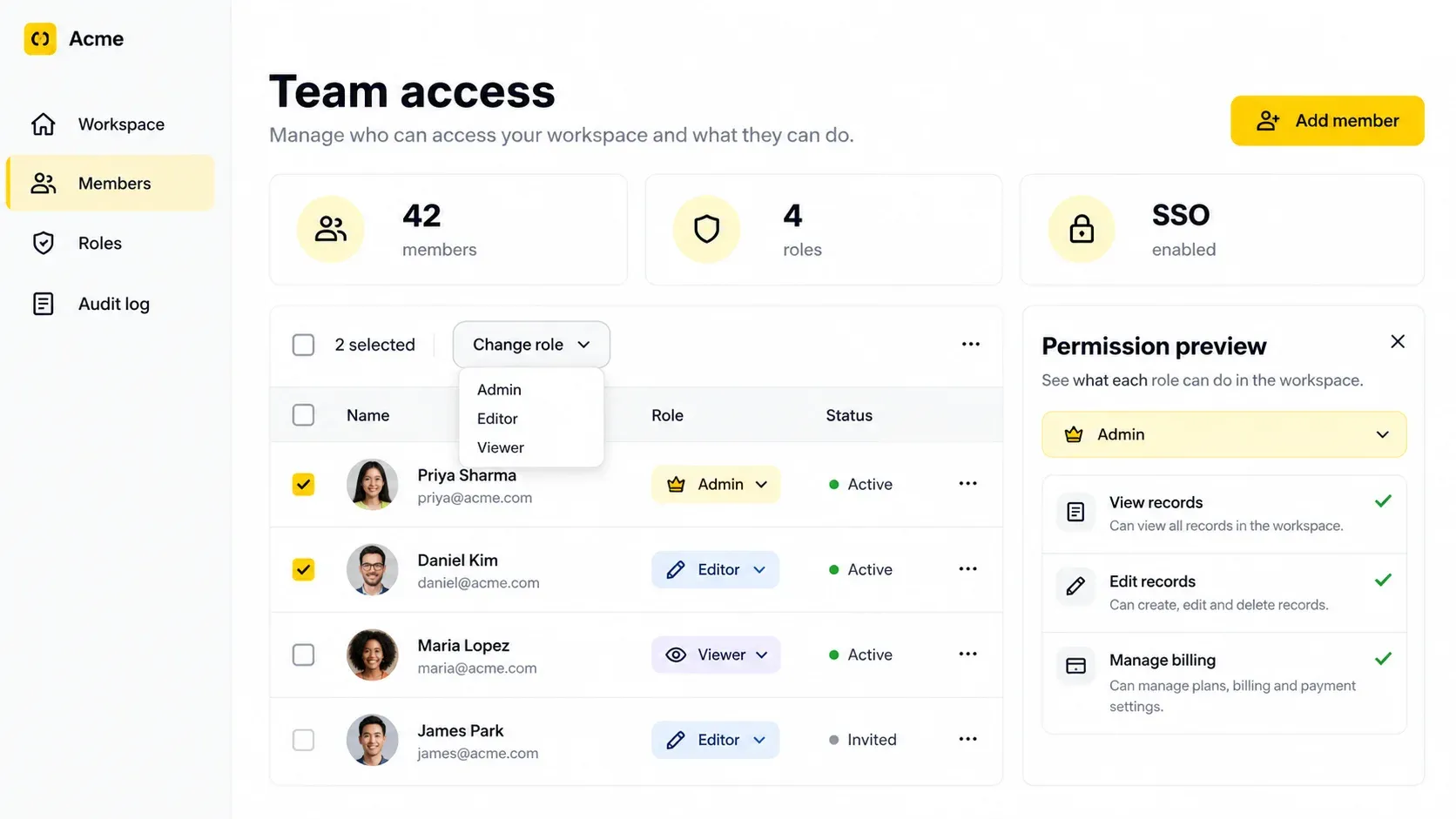This screenshot has width=1456, height=819.
Task: Open Priya Sharma's Admin role dropdown
Action: coord(716,485)
